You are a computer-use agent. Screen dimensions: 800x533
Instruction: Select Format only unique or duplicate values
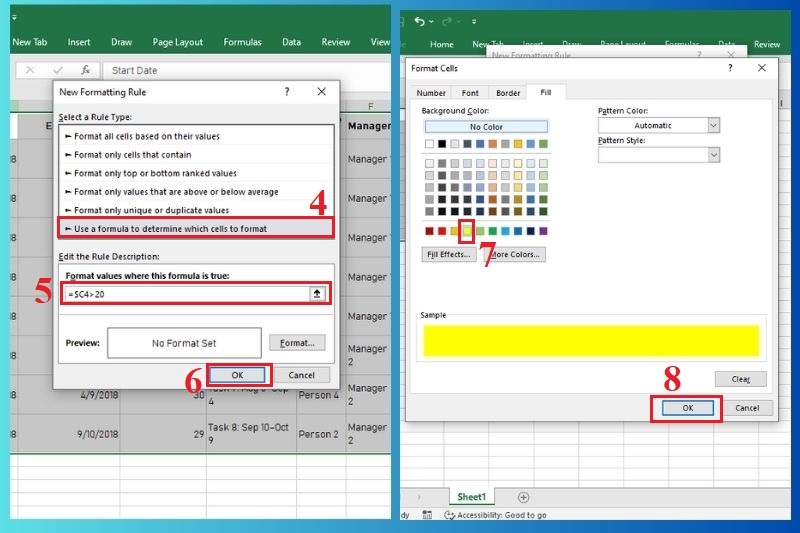[196, 210]
